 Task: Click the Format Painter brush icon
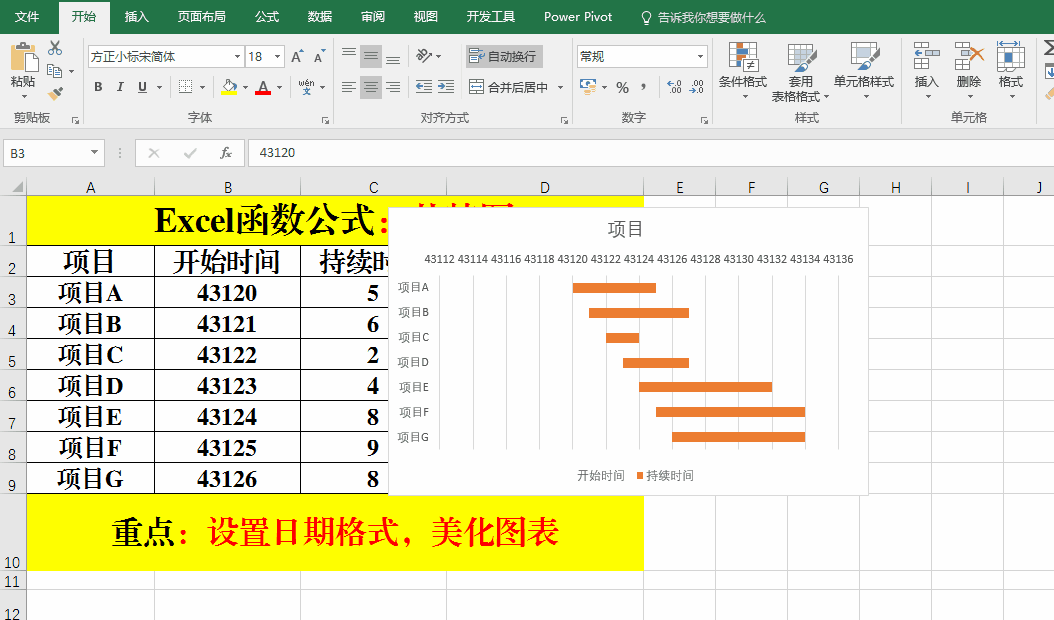(x=55, y=93)
